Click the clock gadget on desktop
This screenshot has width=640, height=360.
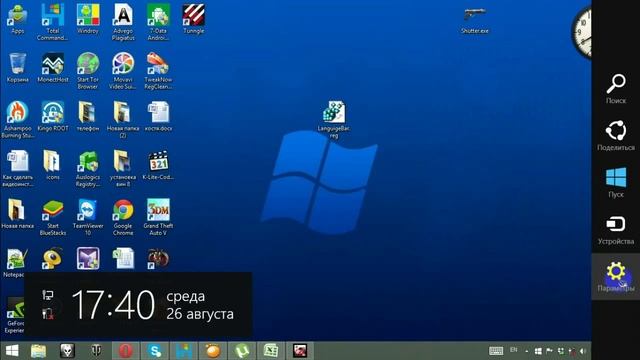pos(581,33)
